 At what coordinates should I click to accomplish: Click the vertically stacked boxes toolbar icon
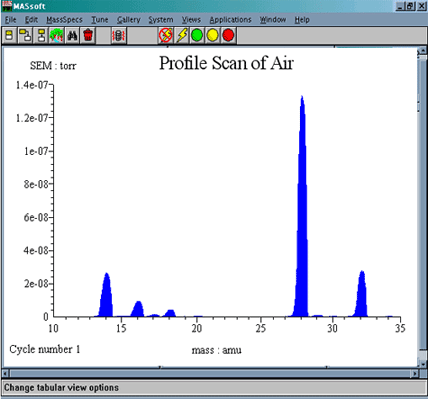click(x=41, y=35)
